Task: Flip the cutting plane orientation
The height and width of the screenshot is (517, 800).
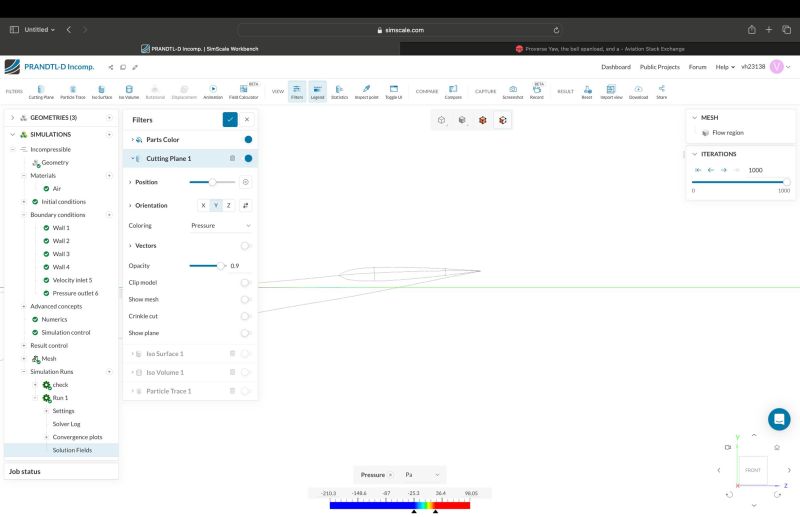Action: pyautogui.click(x=245, y=205)
